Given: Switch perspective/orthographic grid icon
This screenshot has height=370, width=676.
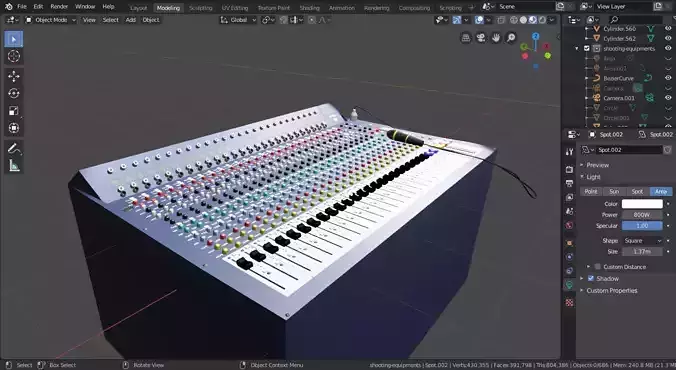Looking at the screenshot, I should (466, 38).
